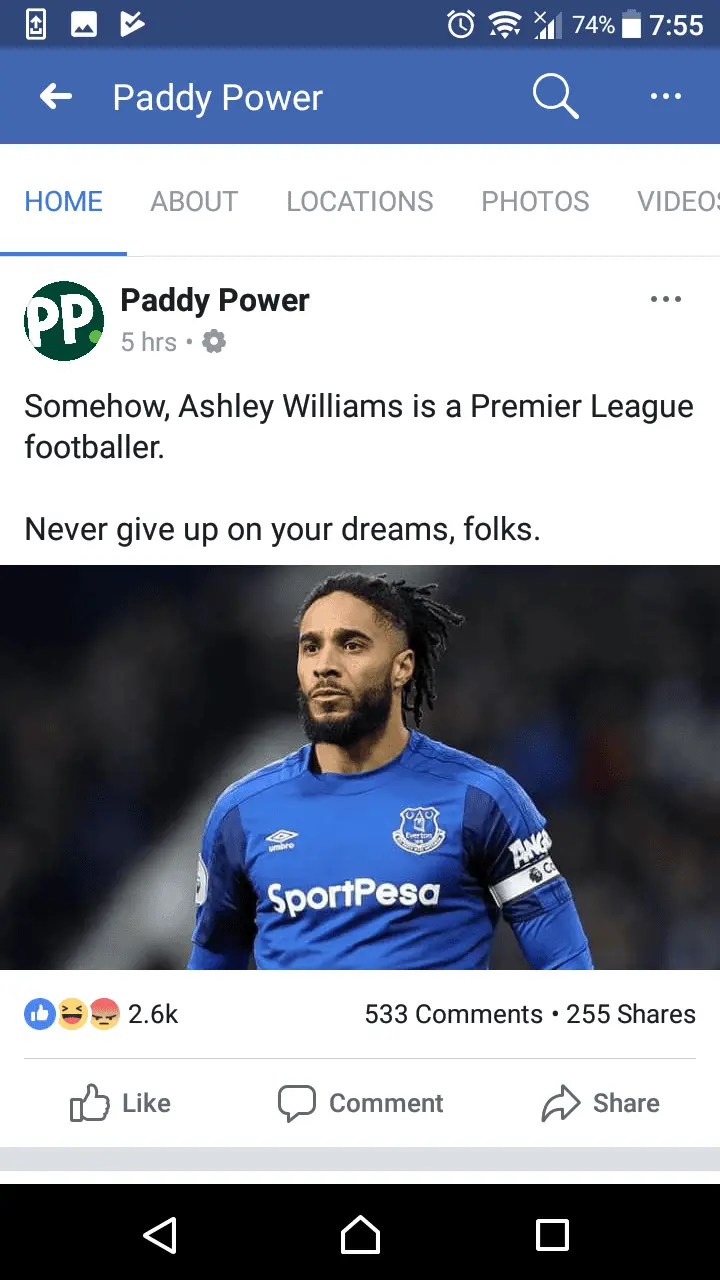The image size is (720, 1280).
Task: View the 255 Shares link
Action: click(631, 1014)
